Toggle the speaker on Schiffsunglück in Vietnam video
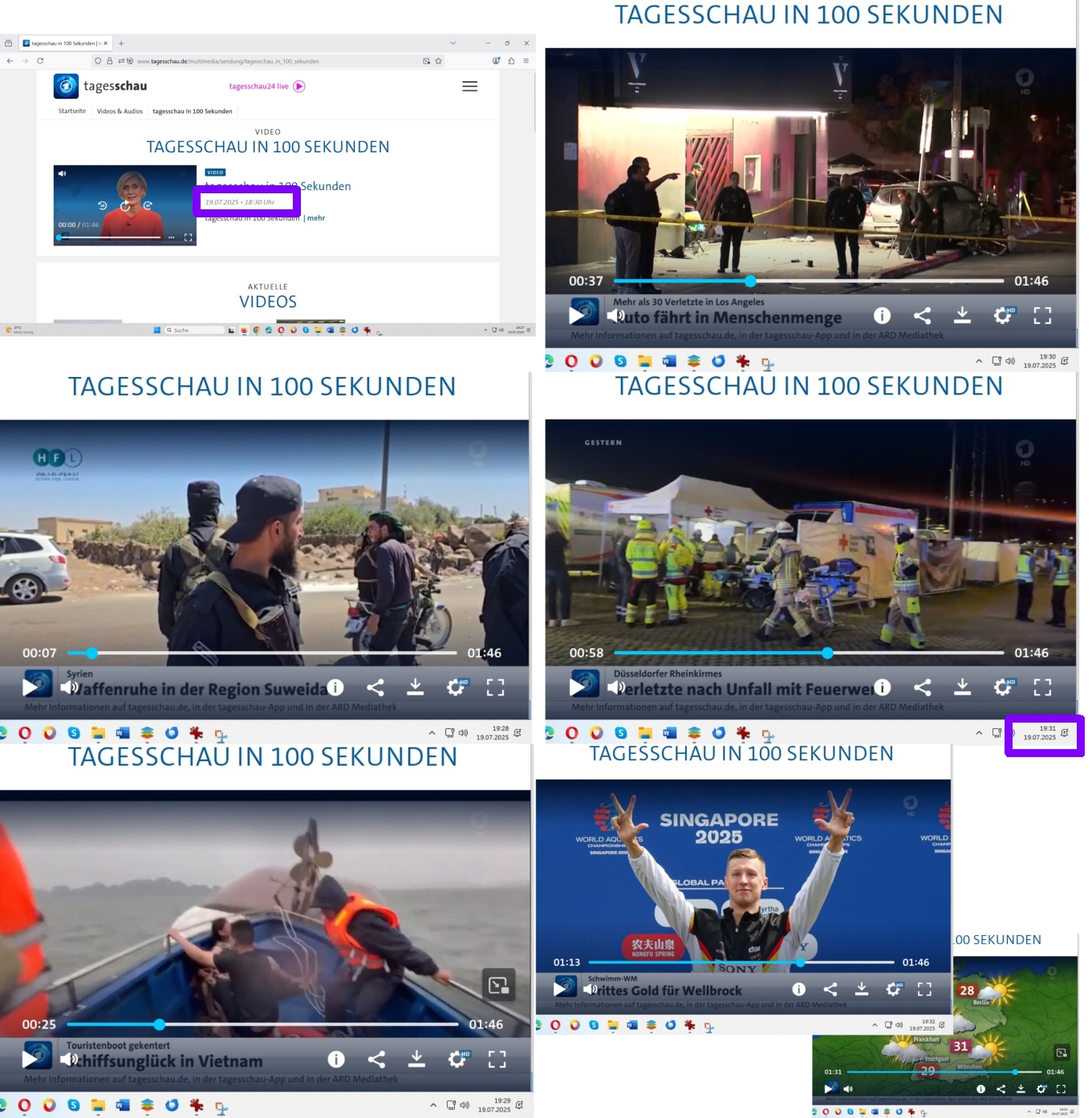1092x1118 pixels. click(70, 1059)
